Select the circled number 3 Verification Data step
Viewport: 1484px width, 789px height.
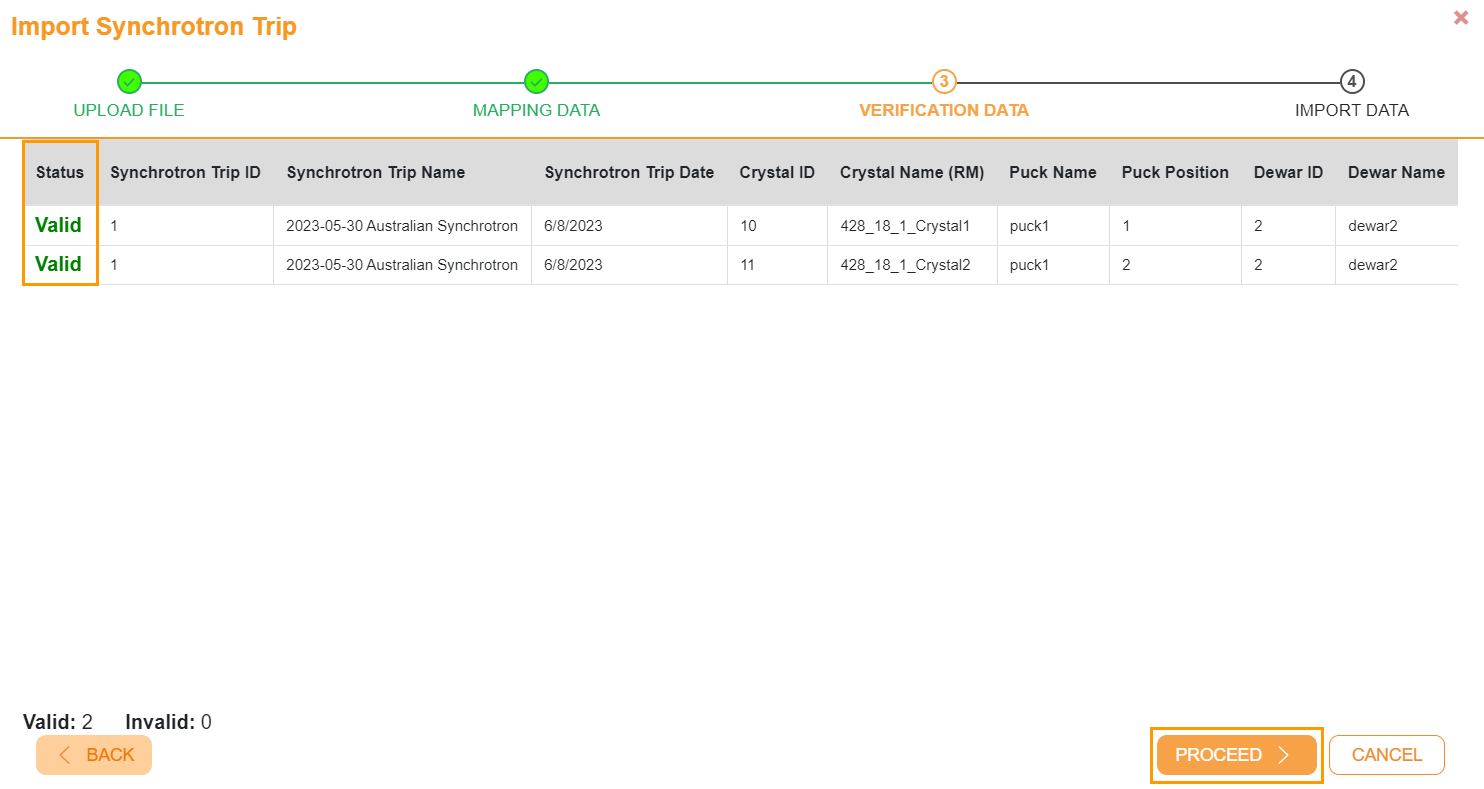[944, 81]
